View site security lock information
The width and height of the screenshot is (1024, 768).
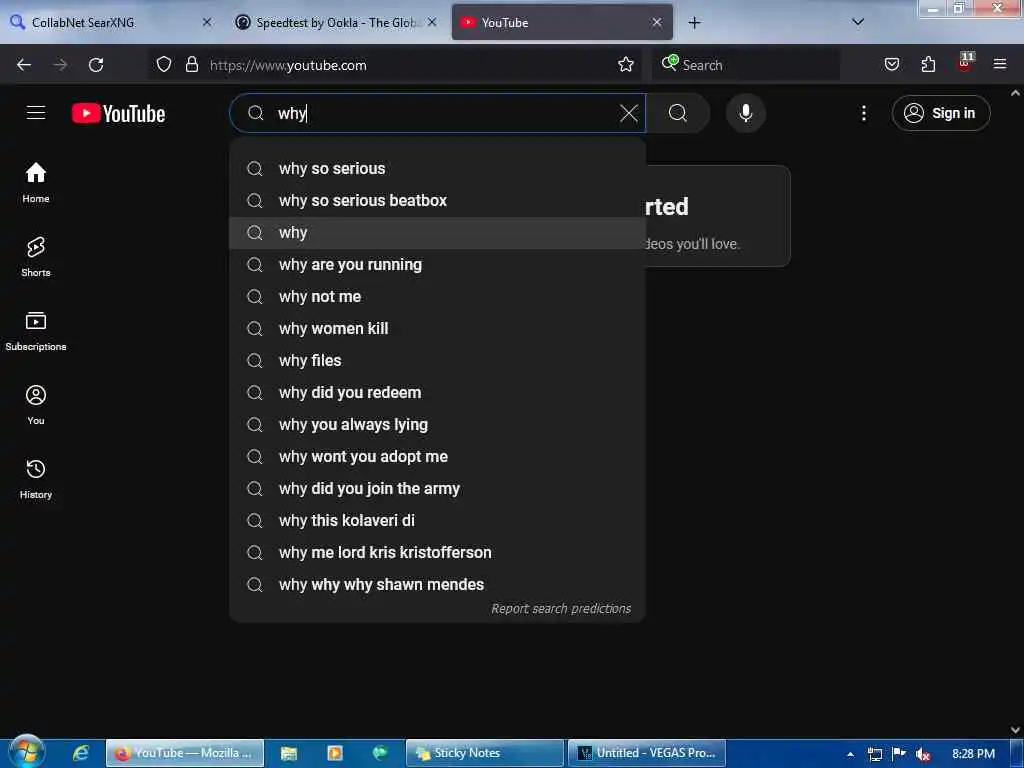tap(192, 65)
